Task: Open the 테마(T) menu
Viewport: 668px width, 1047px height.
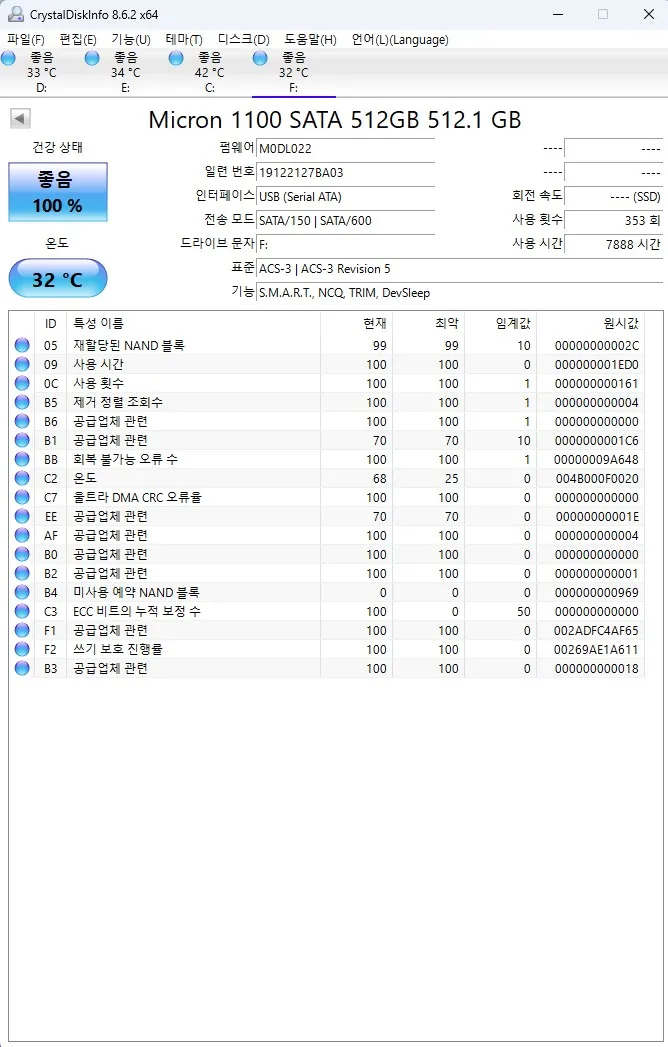Action: pyautogui.click(x=184, y=39)
